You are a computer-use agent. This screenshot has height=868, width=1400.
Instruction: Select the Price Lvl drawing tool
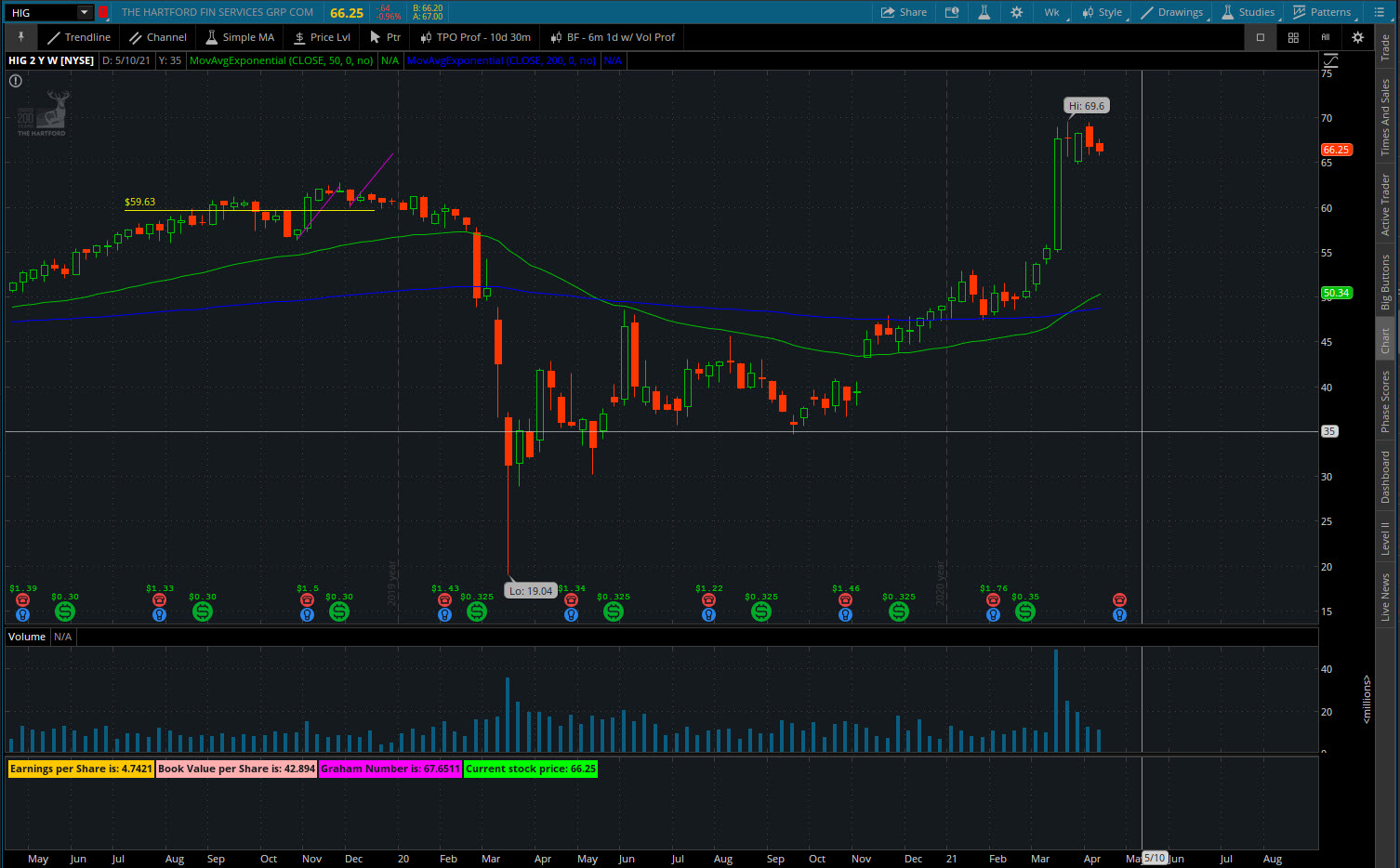322,37
